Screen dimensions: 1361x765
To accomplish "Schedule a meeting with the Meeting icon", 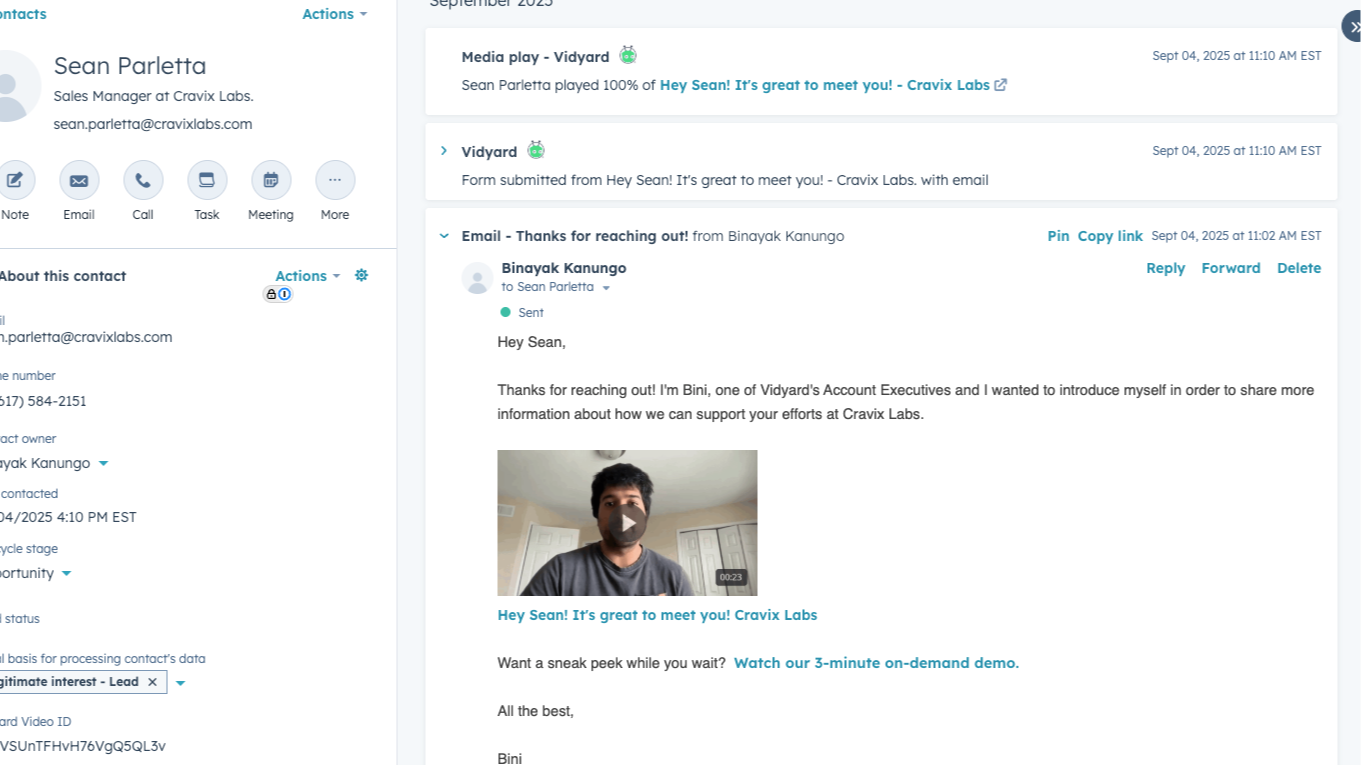I will [x=270, y=181].
